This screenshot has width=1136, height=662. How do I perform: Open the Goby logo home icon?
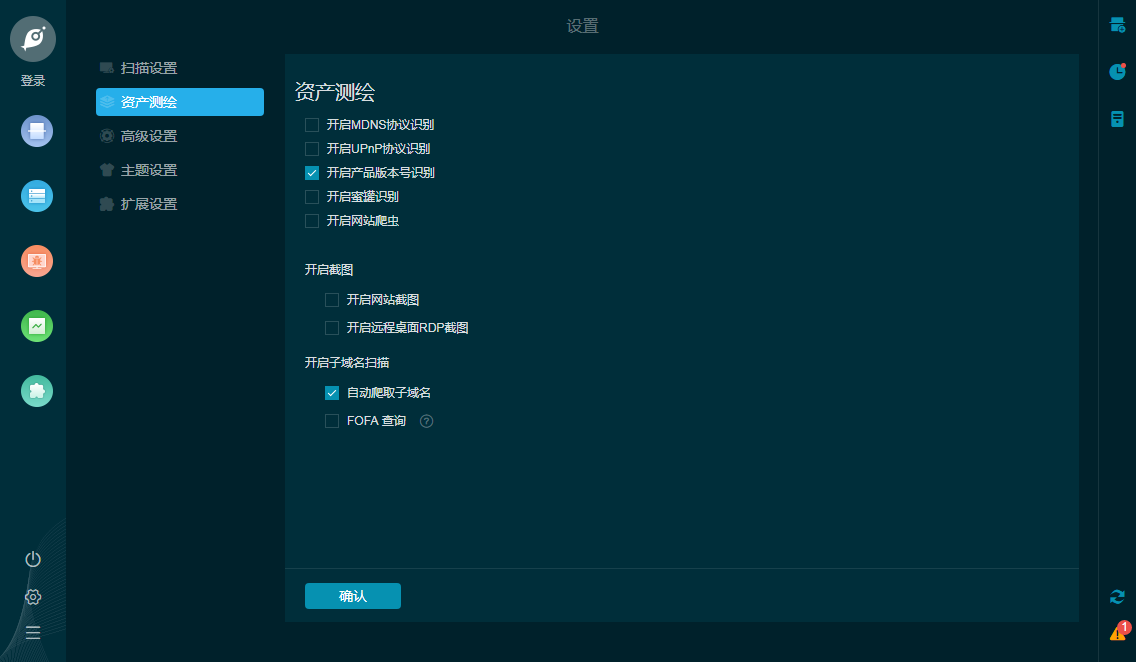click(x=33, y=39)
